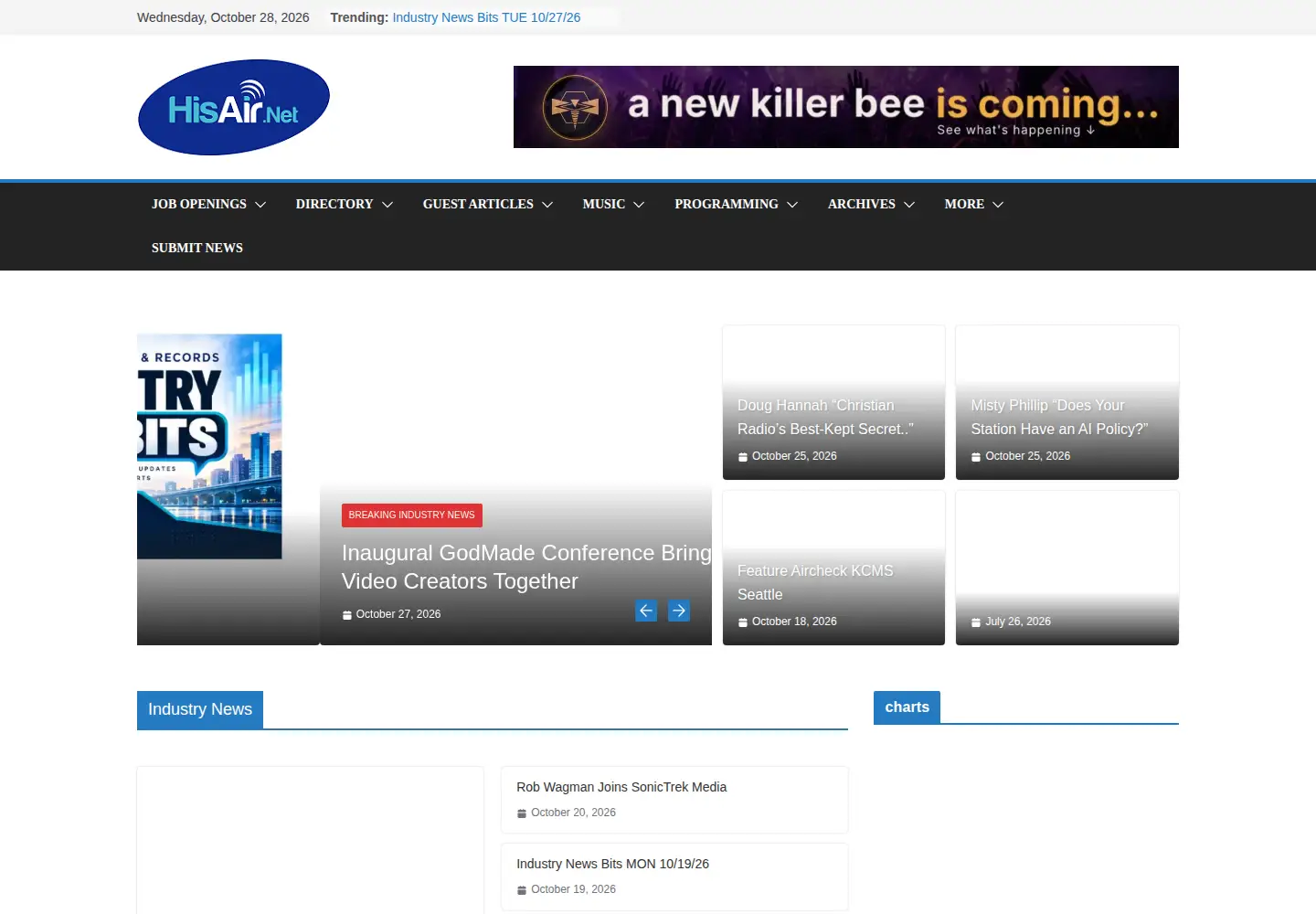The width and height of the screenshot is (1316, 914).
Task: Click calendar icon beside October 20, 2026
Action: coord(522,813)
